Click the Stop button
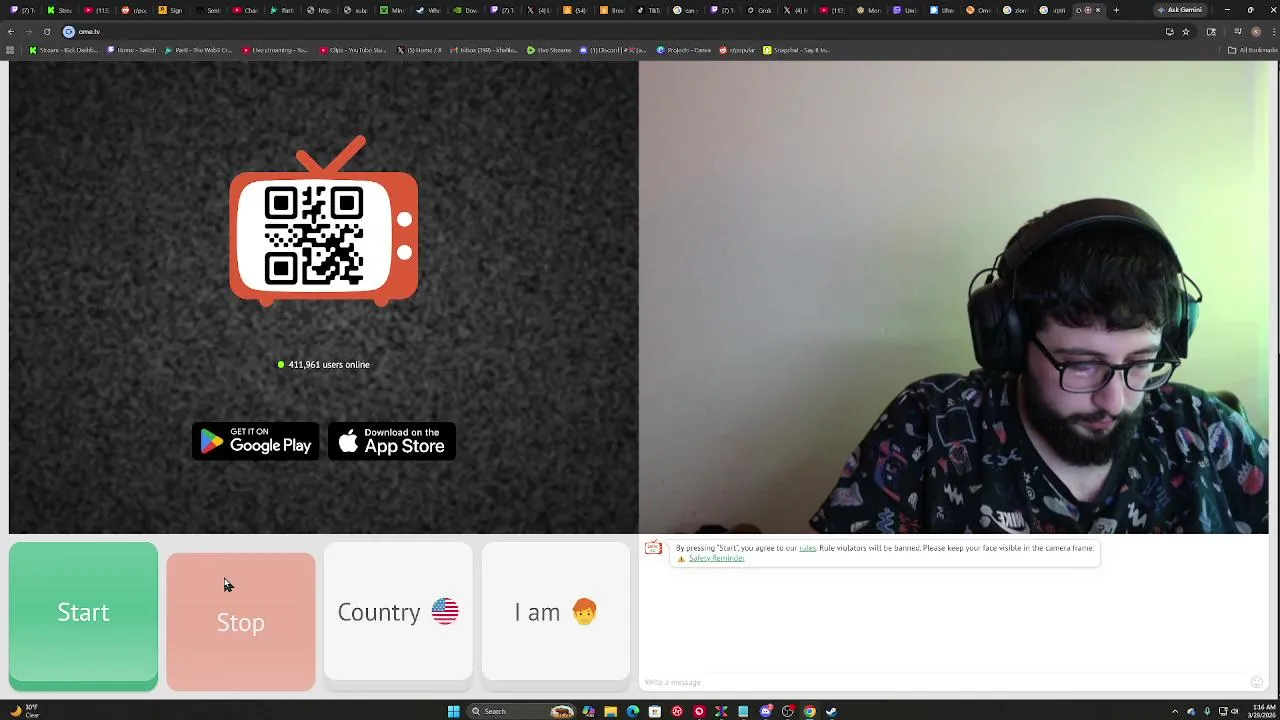1280x720 pixels. [241, 621]
